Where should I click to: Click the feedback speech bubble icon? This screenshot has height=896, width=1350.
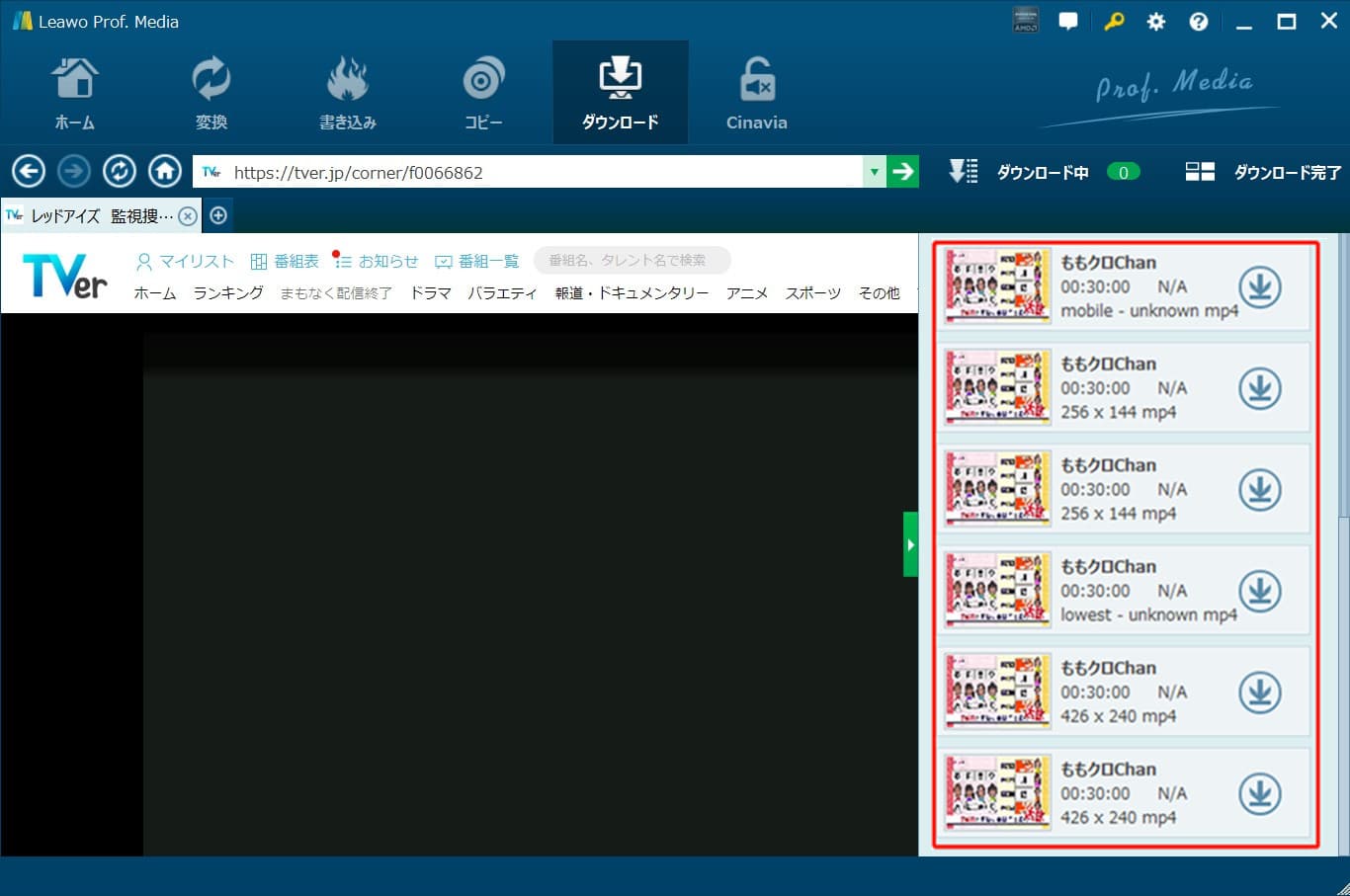[1068, 21]
